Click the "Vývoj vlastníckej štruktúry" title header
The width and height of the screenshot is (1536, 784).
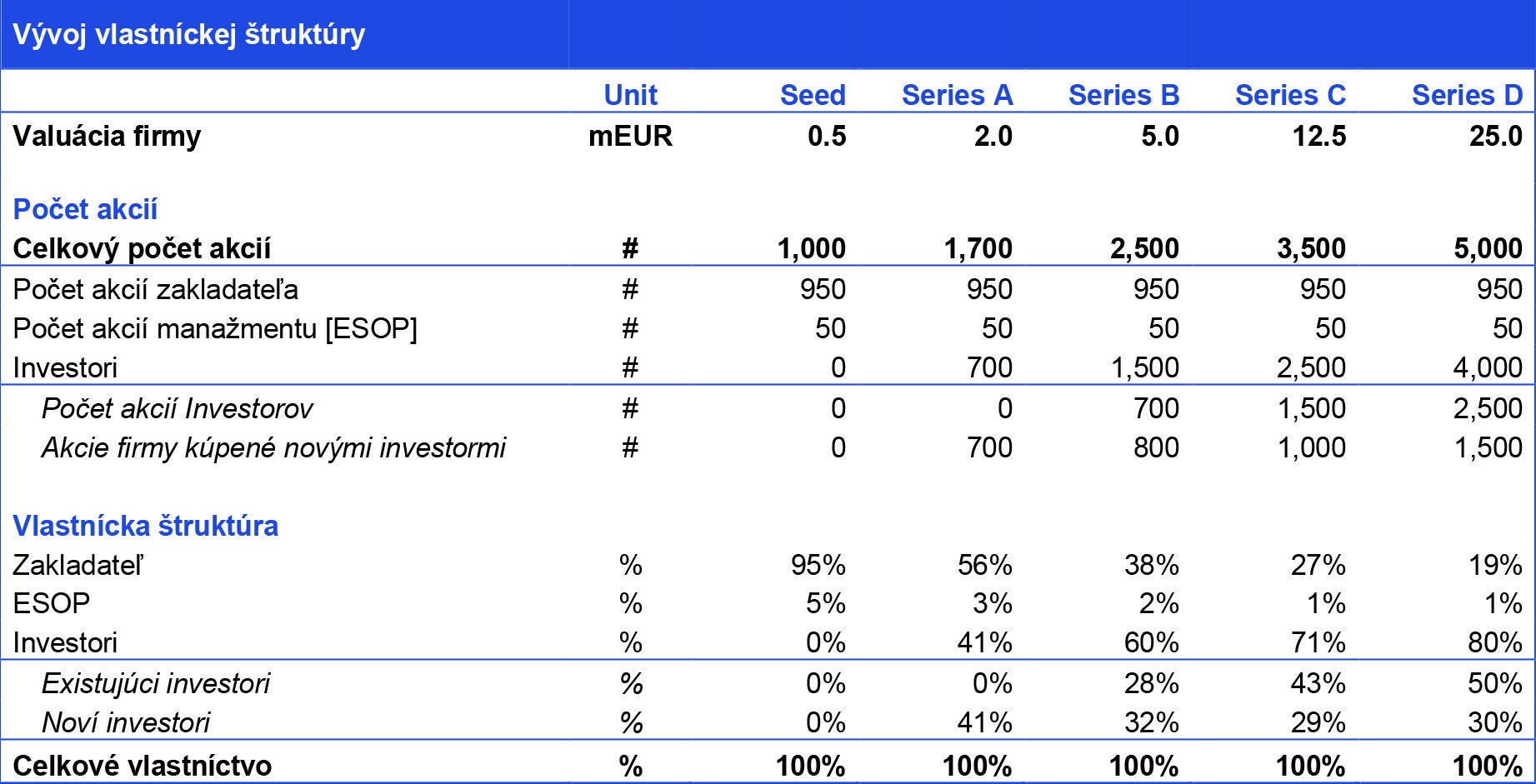tap(188, 34)
